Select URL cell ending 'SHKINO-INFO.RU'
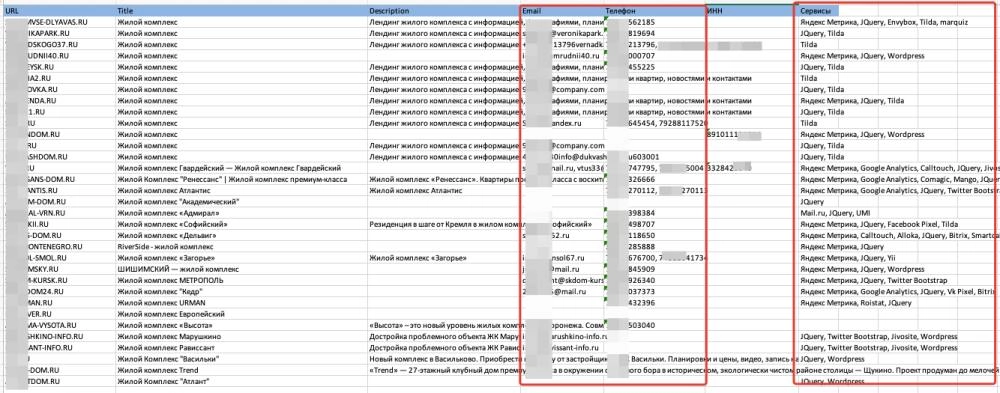Image resolution: width=1000 pixels, height=393 pixels. (x=54, y=336)
